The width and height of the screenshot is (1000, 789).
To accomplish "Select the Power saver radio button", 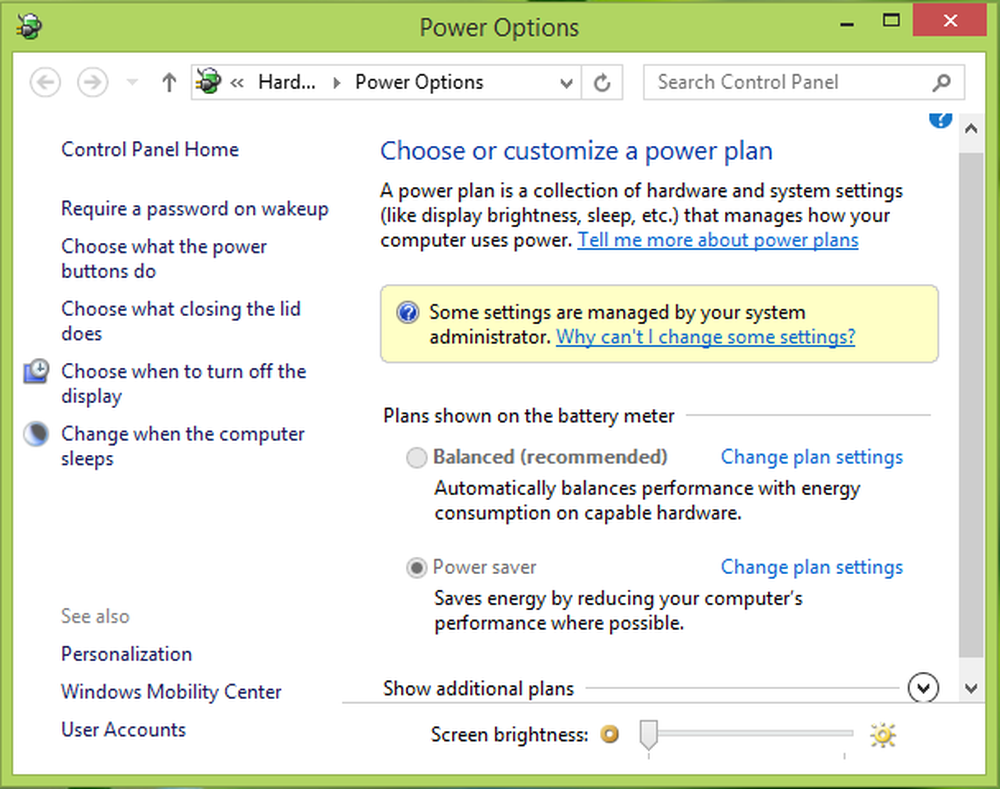I will [416, 567].
